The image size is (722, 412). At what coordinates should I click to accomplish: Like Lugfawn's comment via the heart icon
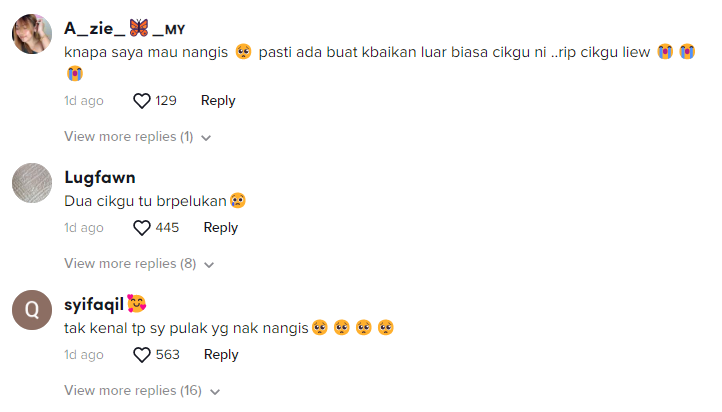(142, 228)
